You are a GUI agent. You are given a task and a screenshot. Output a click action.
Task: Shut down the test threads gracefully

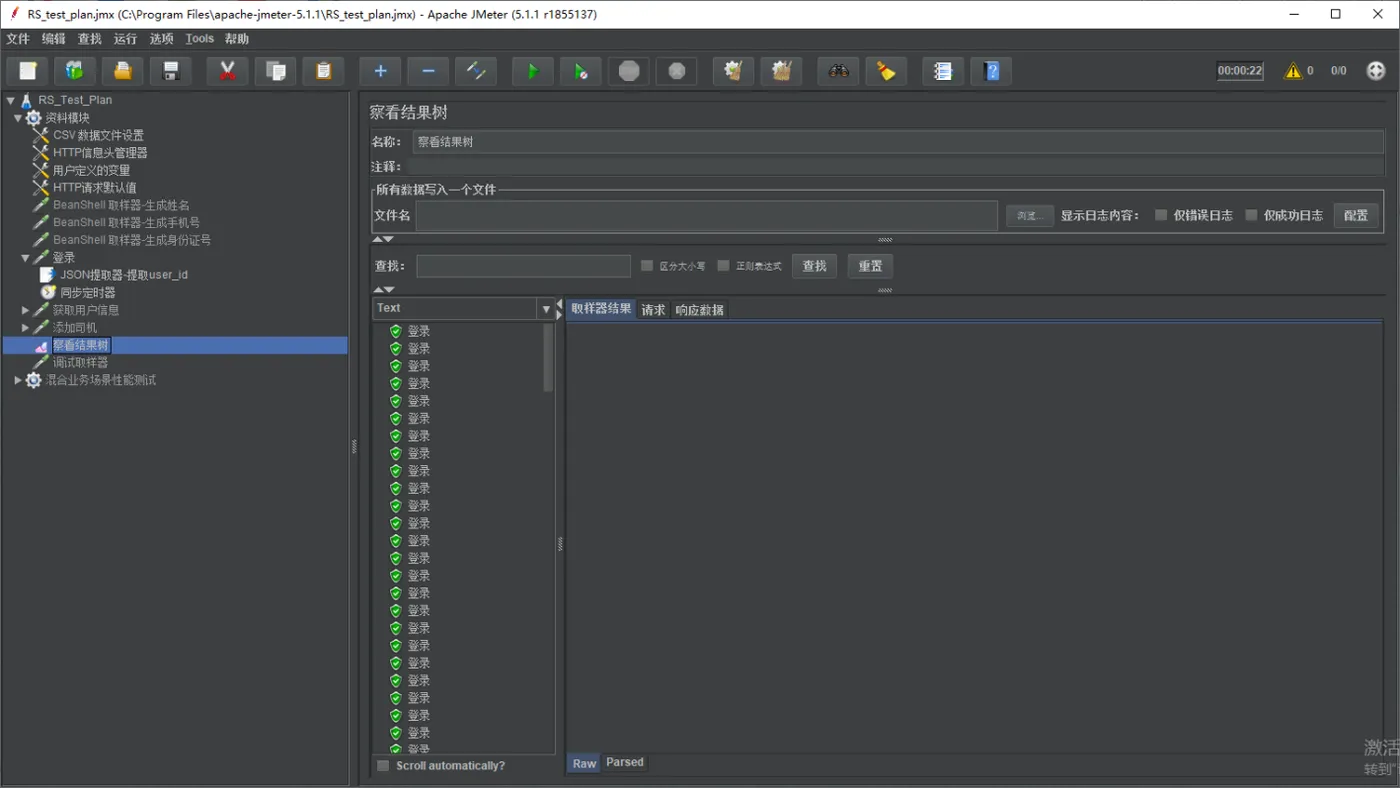pyautogui.click(x=677, y=71)
